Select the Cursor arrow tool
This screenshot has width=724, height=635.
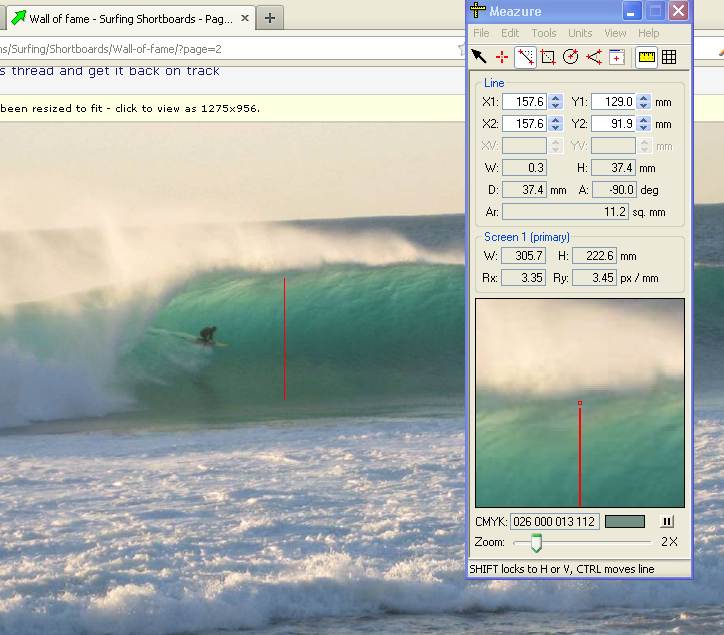point(479,57)
